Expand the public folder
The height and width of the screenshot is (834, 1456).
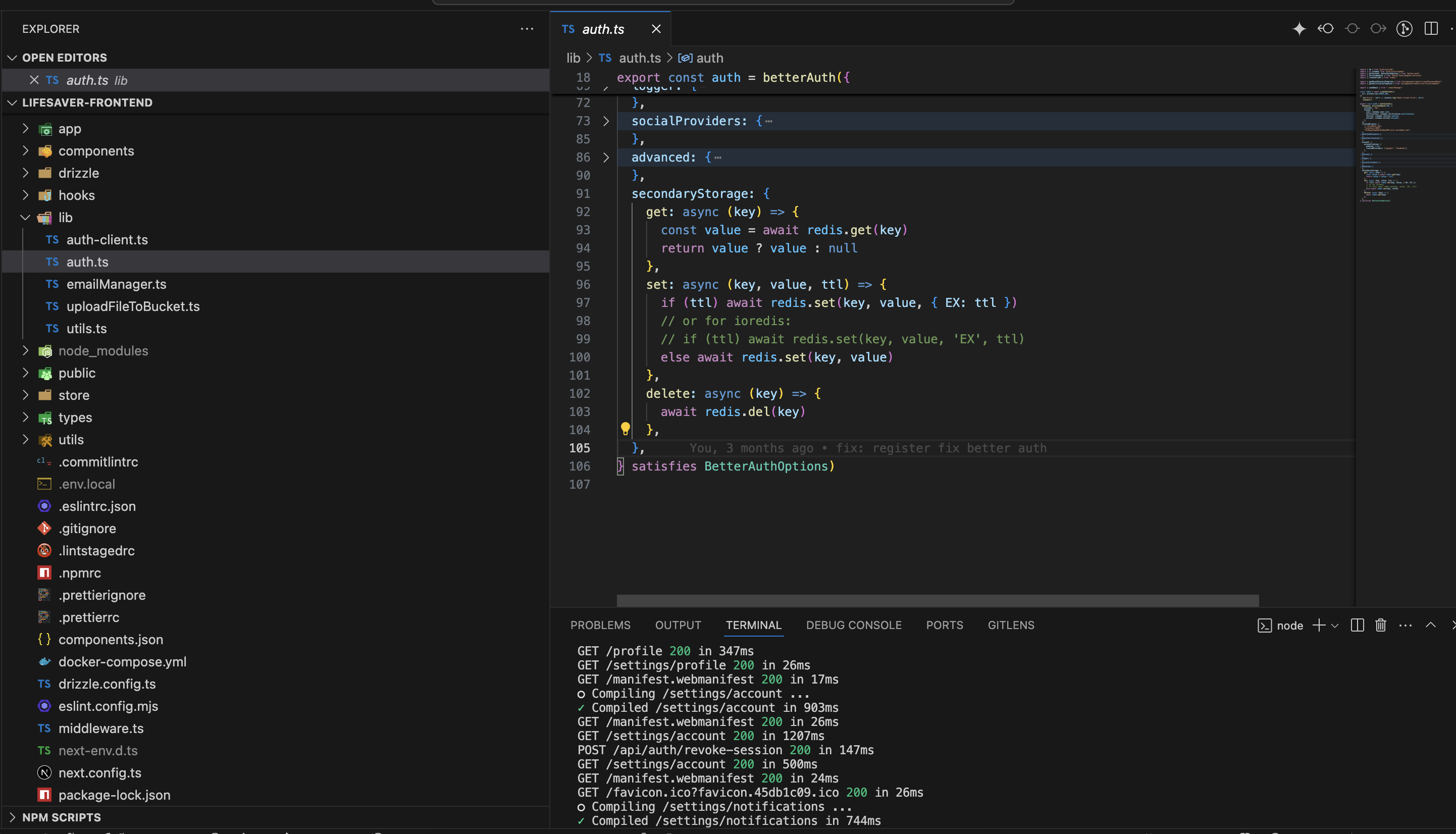click(275, 373)
